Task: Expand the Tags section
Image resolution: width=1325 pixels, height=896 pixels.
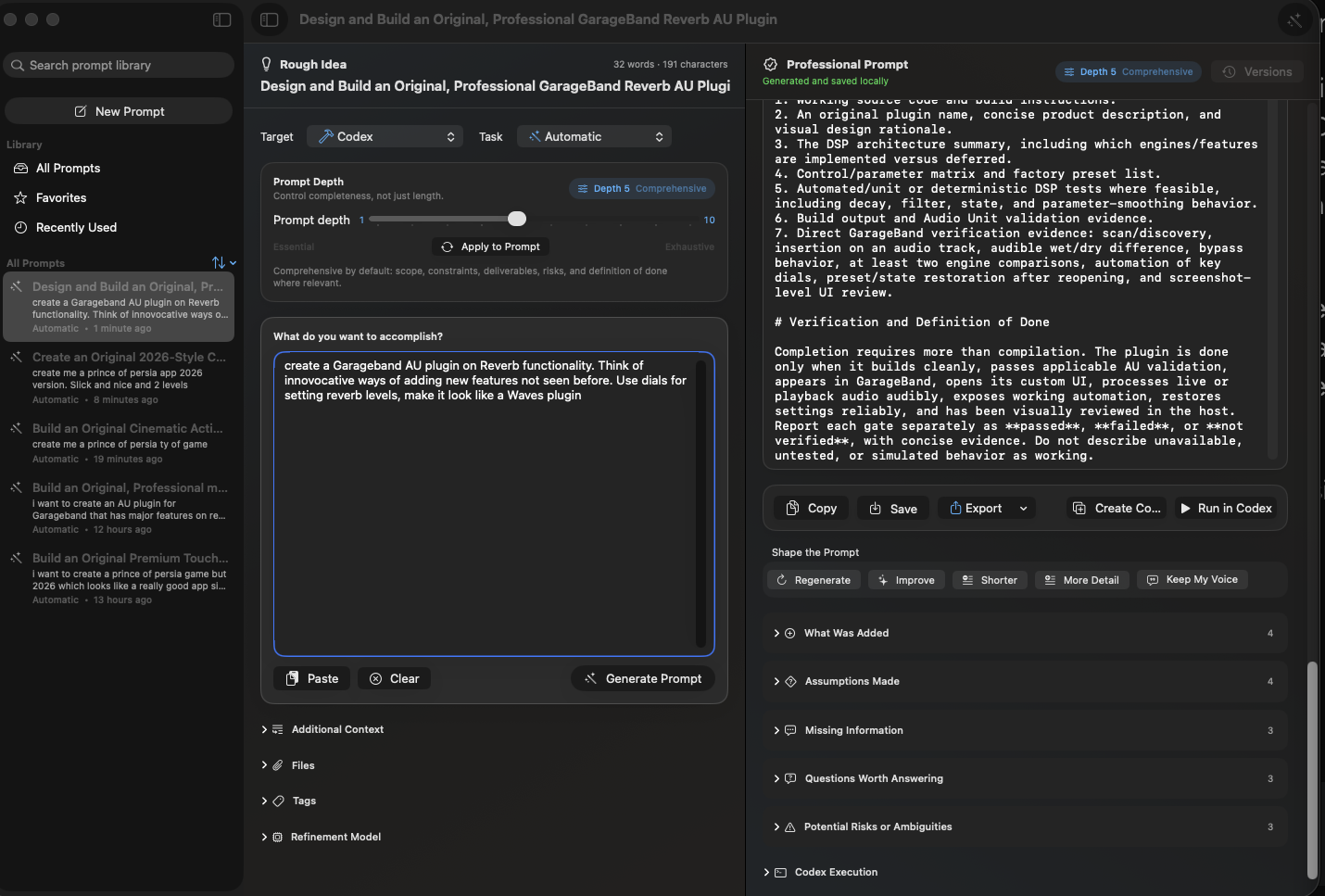Action: point(289,801)
